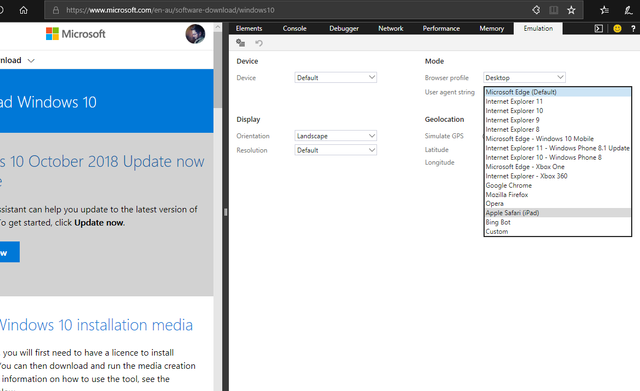Viewport: 640px width, 391px height.
Task: Switch to the Console tab
Action: click(294, 28)
